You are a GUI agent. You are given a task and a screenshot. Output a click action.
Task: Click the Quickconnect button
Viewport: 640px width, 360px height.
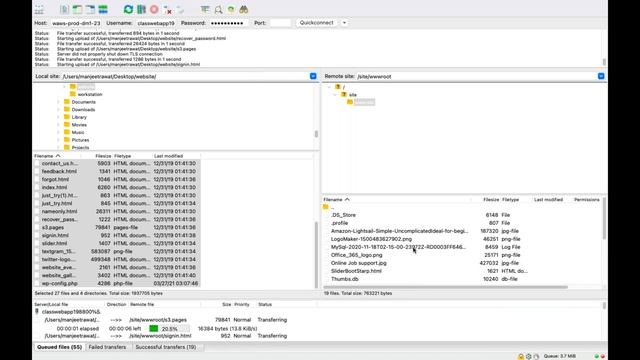coord(317,23)
